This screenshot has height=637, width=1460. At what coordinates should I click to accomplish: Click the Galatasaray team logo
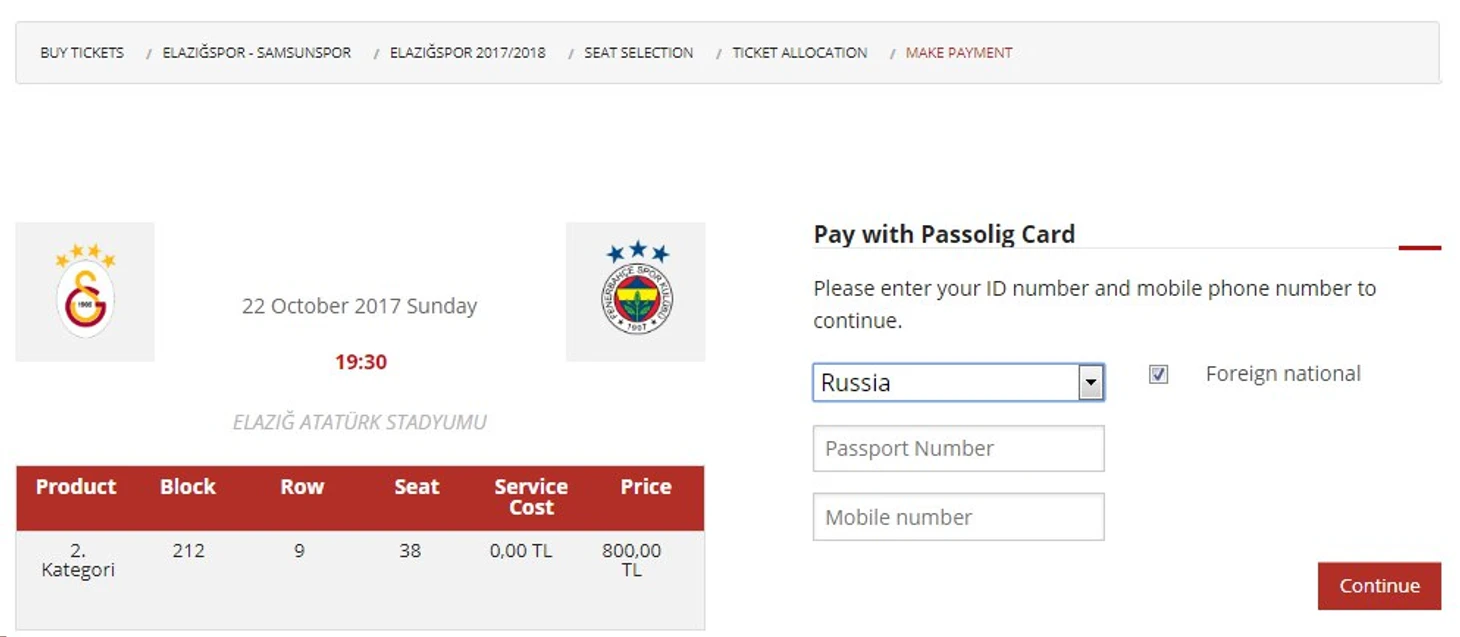click(x=85, y=292)
